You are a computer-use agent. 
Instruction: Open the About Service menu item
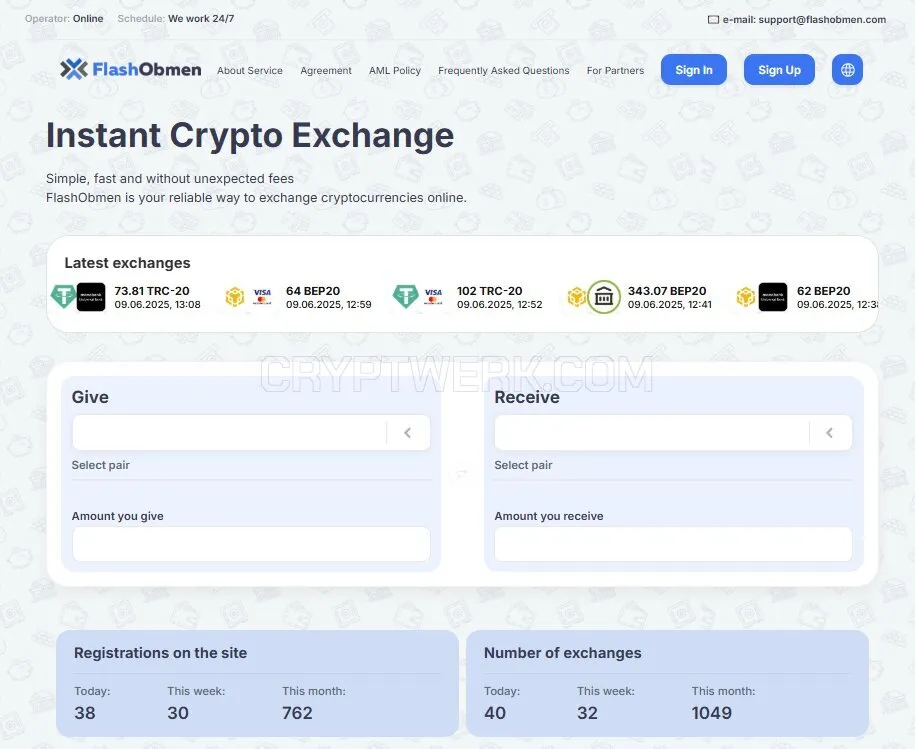click(x=250, y=71)
